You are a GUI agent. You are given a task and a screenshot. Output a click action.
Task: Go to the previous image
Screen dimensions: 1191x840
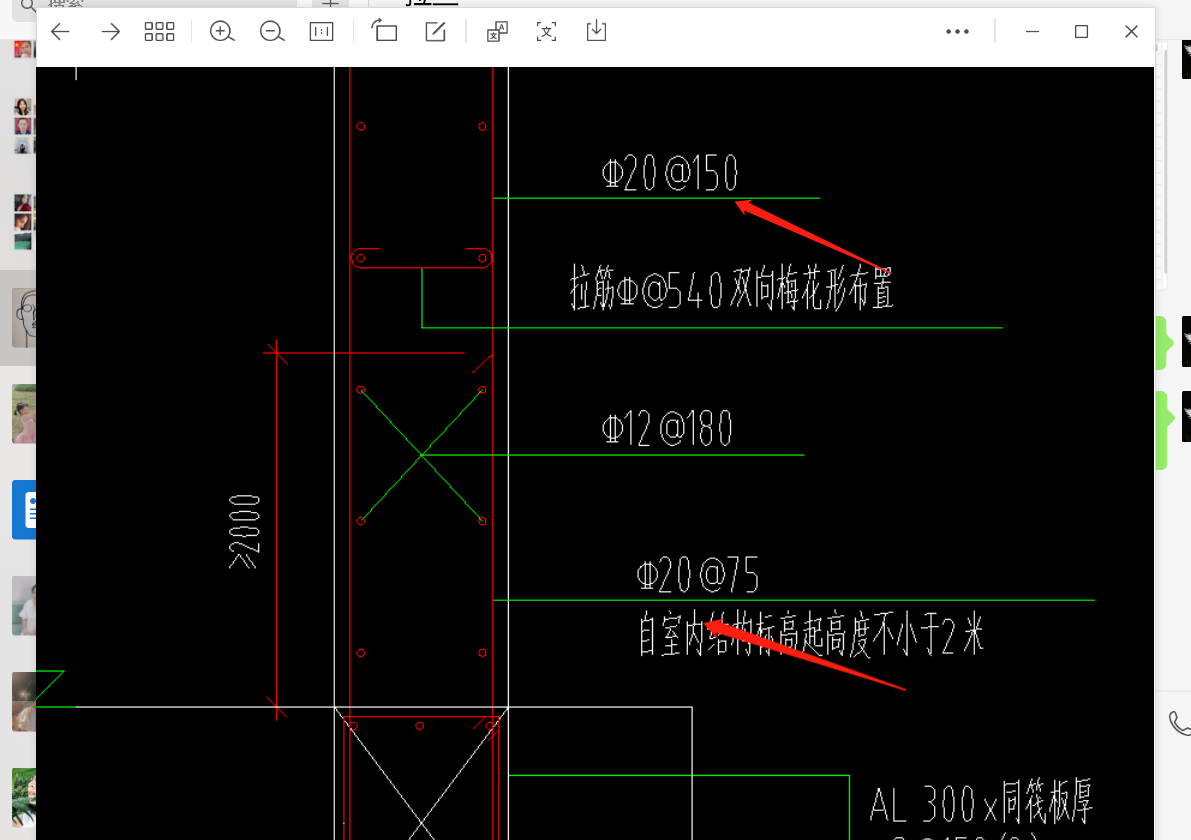(x=60, y=31)
